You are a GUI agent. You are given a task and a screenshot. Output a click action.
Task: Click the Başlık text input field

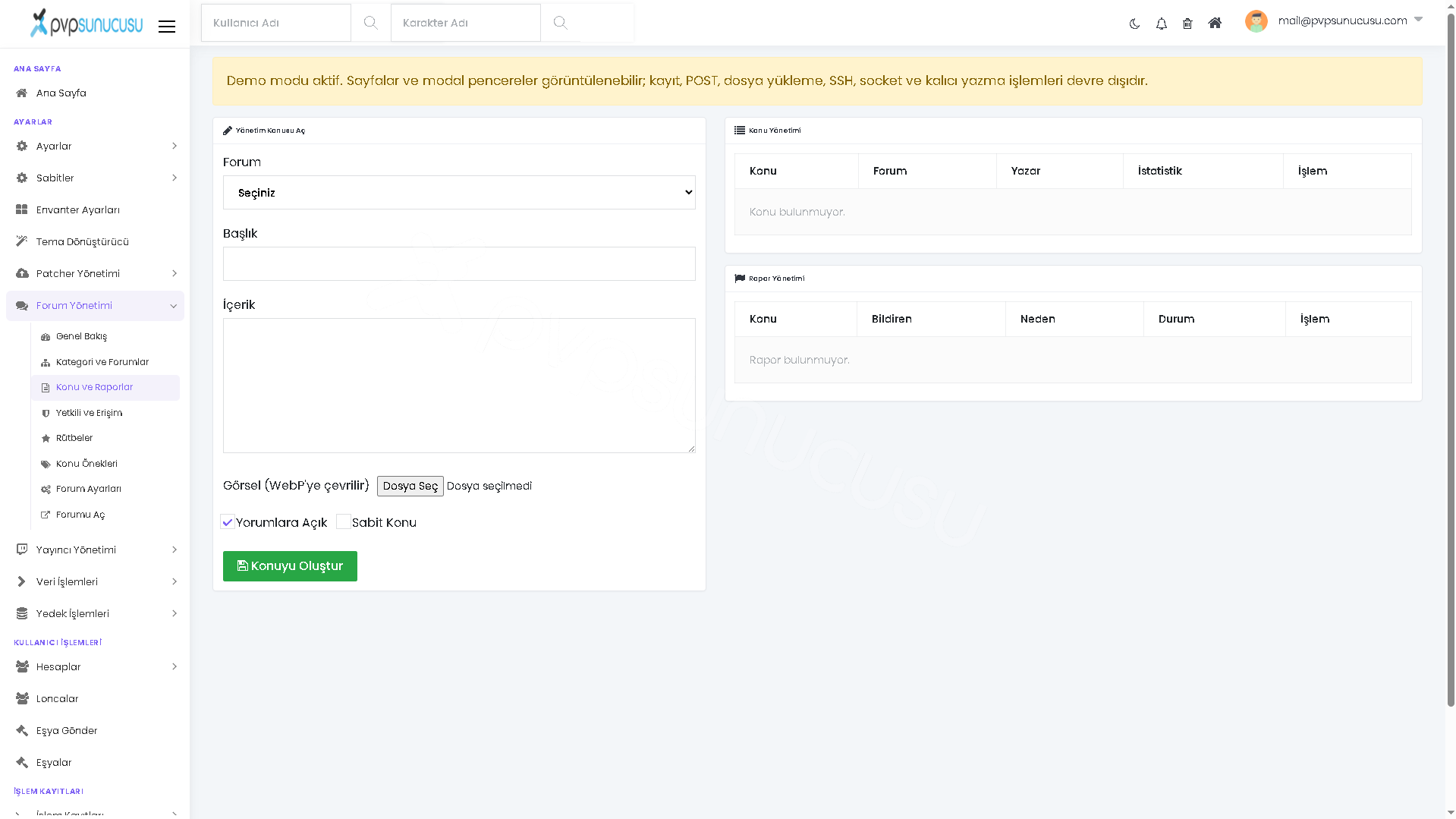click(459, 264)
